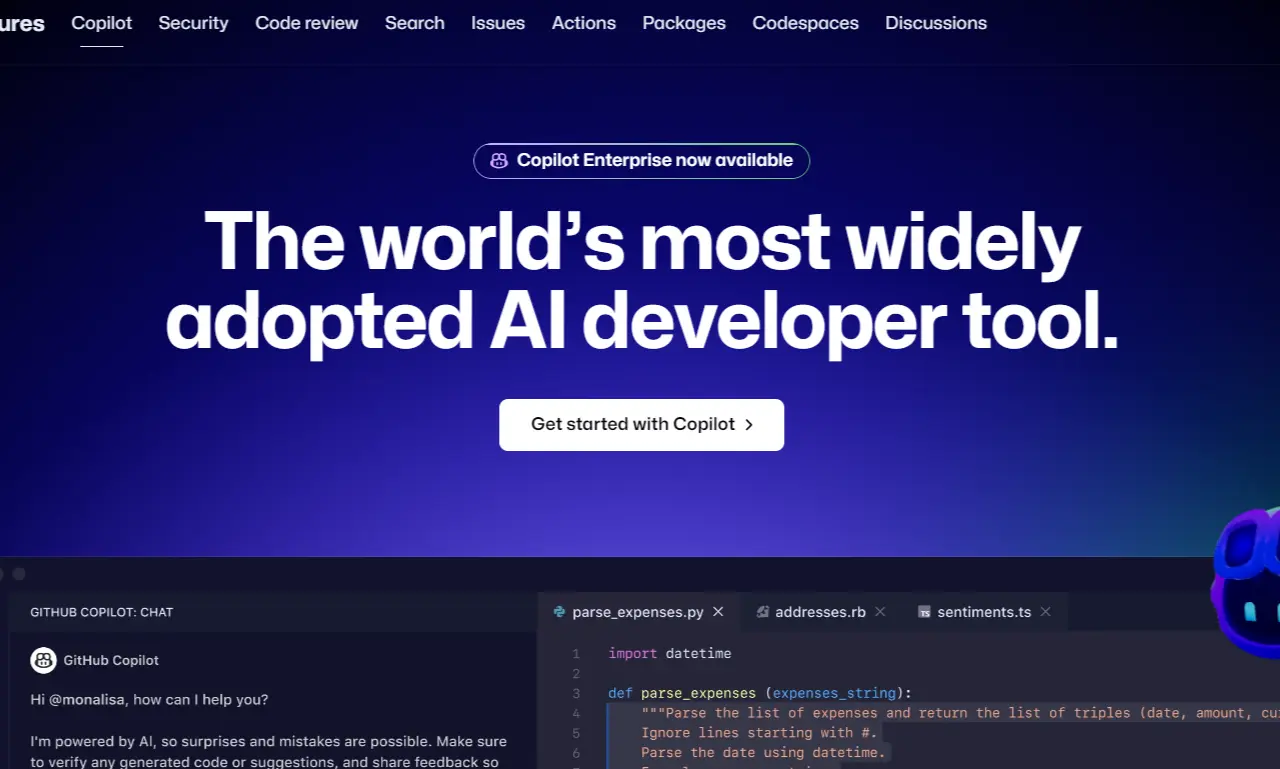Click Copilot Enterprise now available badge
Screen dimensions: 1280x769
click(641, 161)
